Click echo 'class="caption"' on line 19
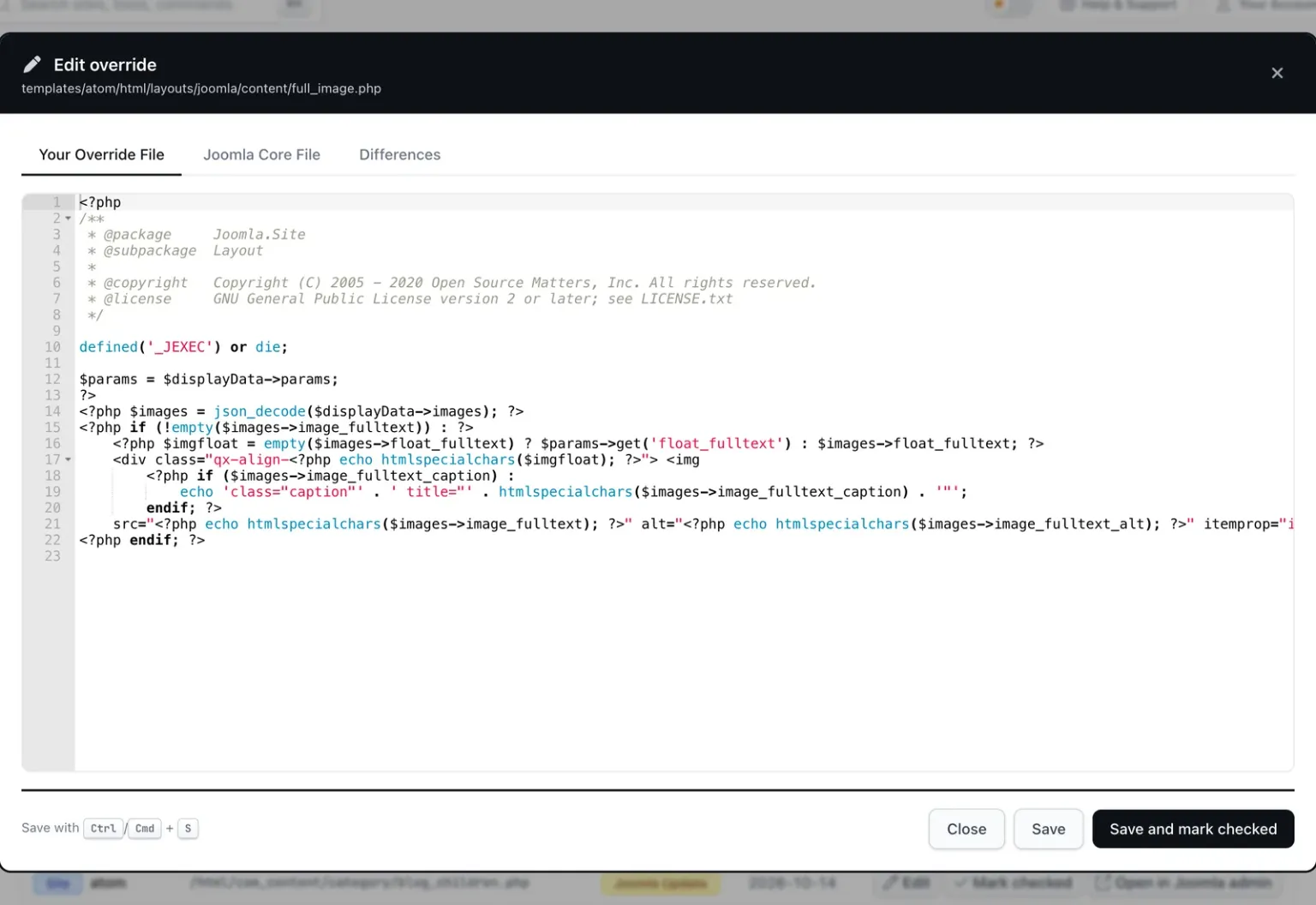The height and width of the screenshot is (905, 1316). 272,492
